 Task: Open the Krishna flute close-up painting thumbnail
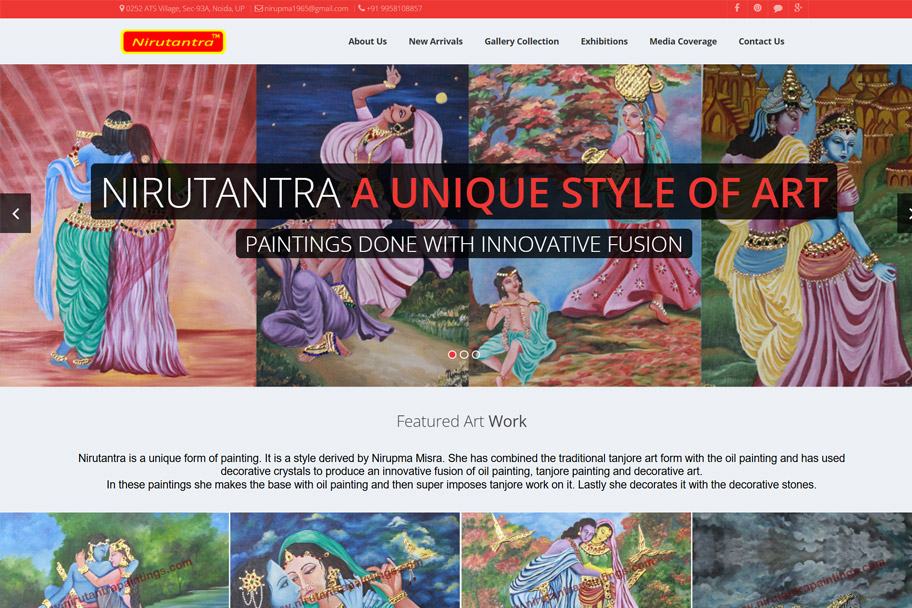pos(345,560)
